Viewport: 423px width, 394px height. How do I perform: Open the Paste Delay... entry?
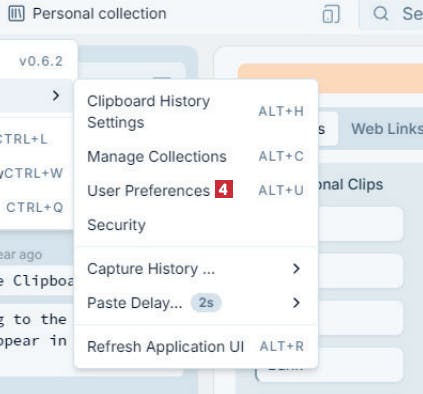196,303
